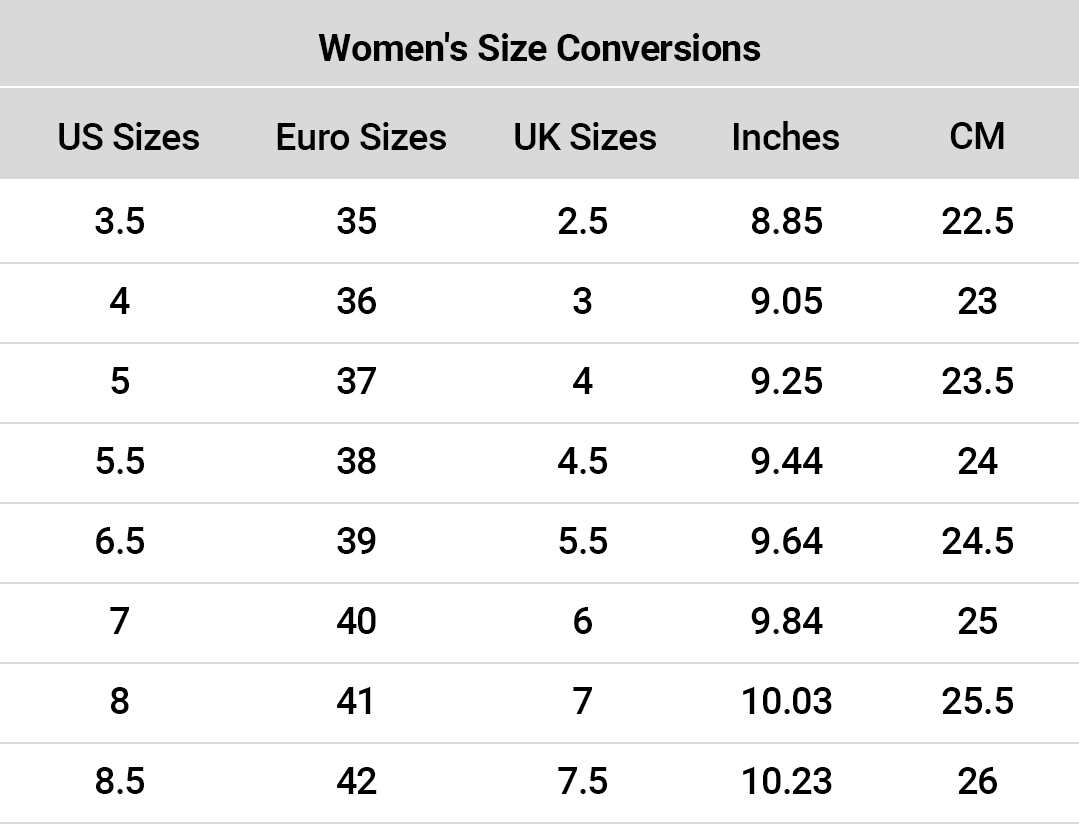1079x826 pixels.
Task: Click the 25.5 CM cell
Action: [977, 701]
